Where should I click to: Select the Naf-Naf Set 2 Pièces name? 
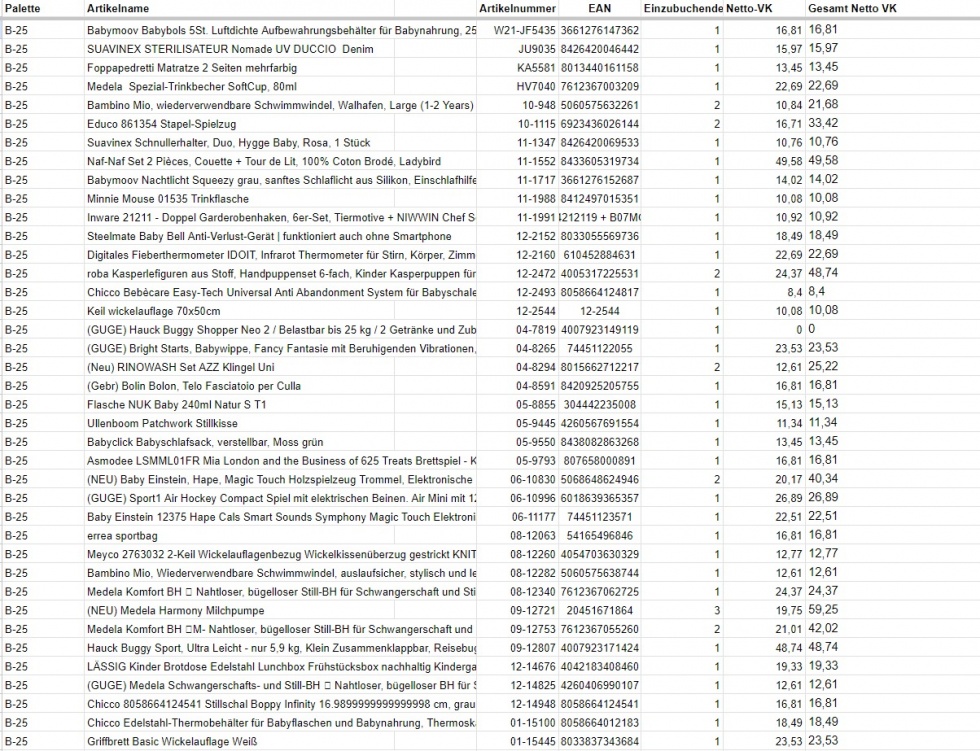click(264, 161)
